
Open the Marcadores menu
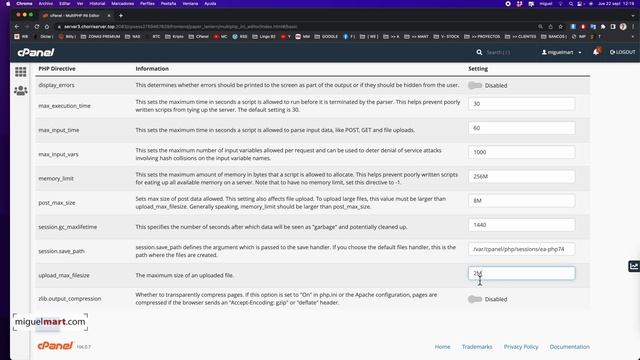pos(122,4)
